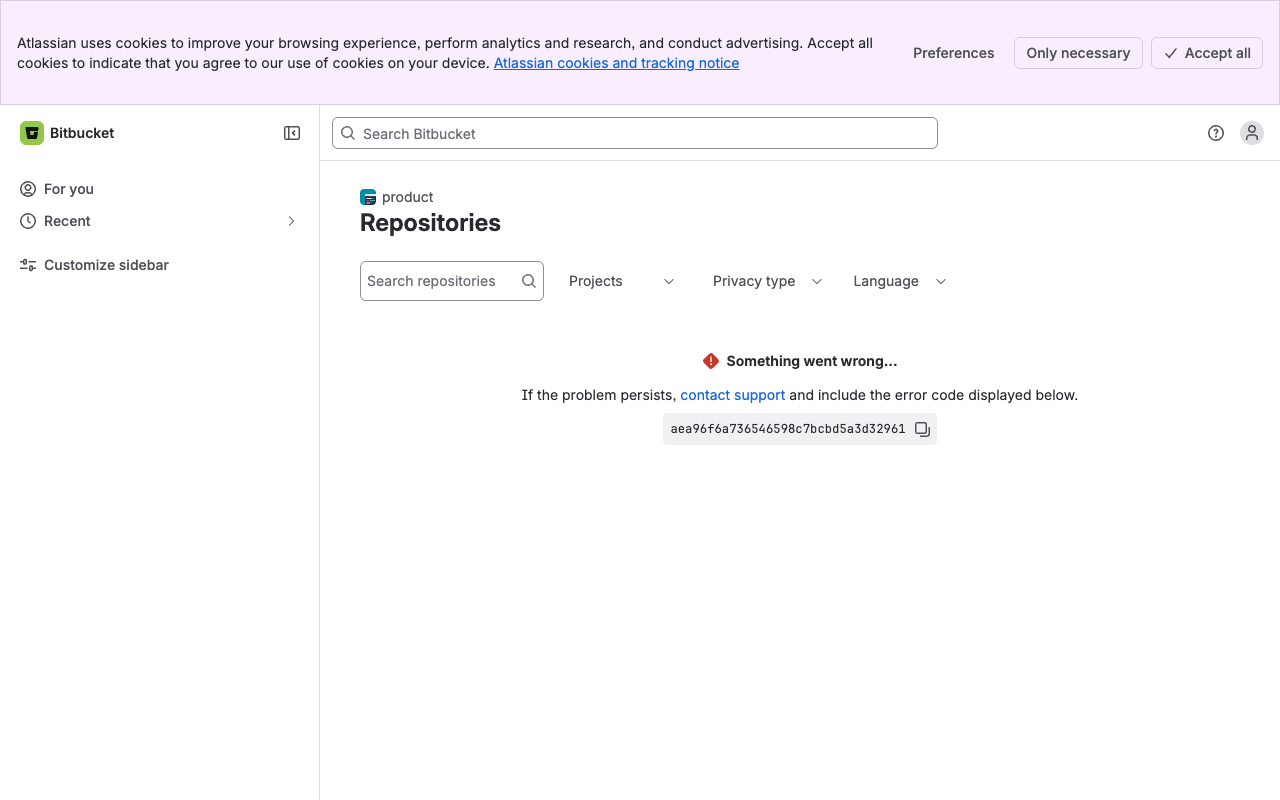Click the product workspace name
The height and width of the screenshot is (800, 1280).
click(x=408, y=197)
